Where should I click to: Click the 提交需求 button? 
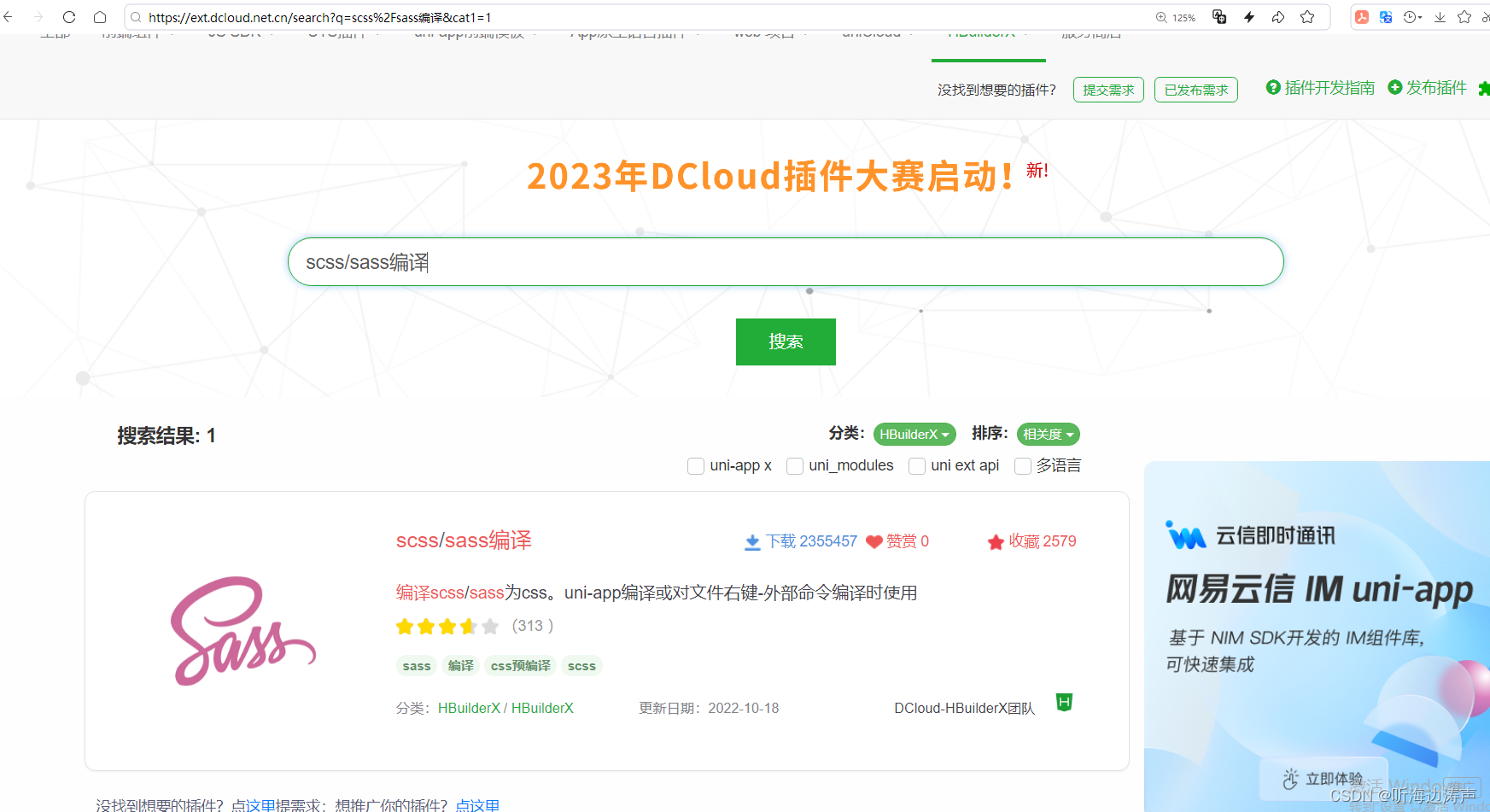pos(1108,90)
